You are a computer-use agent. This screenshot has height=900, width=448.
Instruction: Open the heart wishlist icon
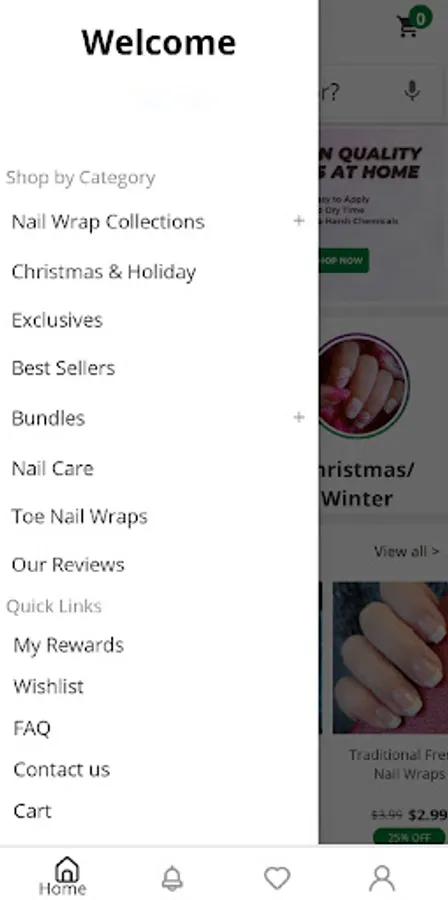pyautogui.click(x=277, y=878)
